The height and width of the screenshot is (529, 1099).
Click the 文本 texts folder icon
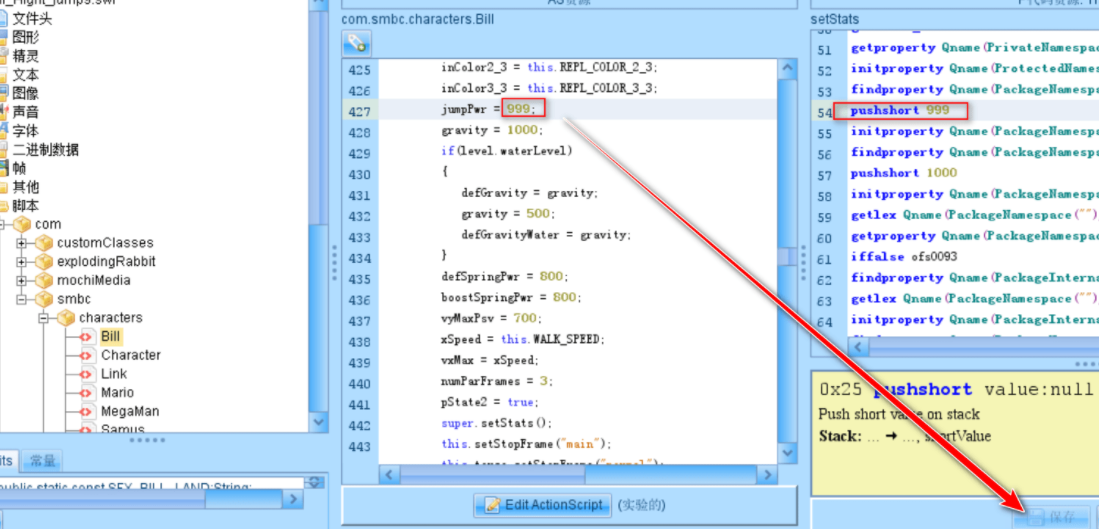pyautogui.click(x=3, y=74)
